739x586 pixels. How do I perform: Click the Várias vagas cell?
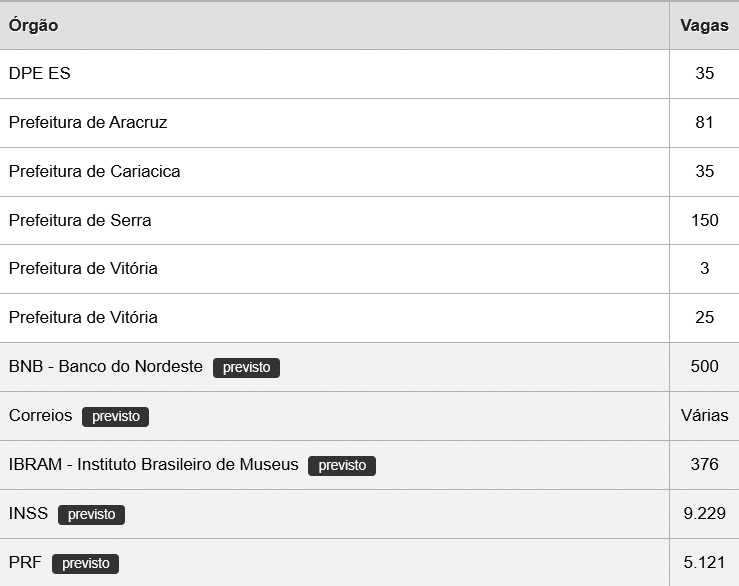pyautogui.click(x=704, y=416)
